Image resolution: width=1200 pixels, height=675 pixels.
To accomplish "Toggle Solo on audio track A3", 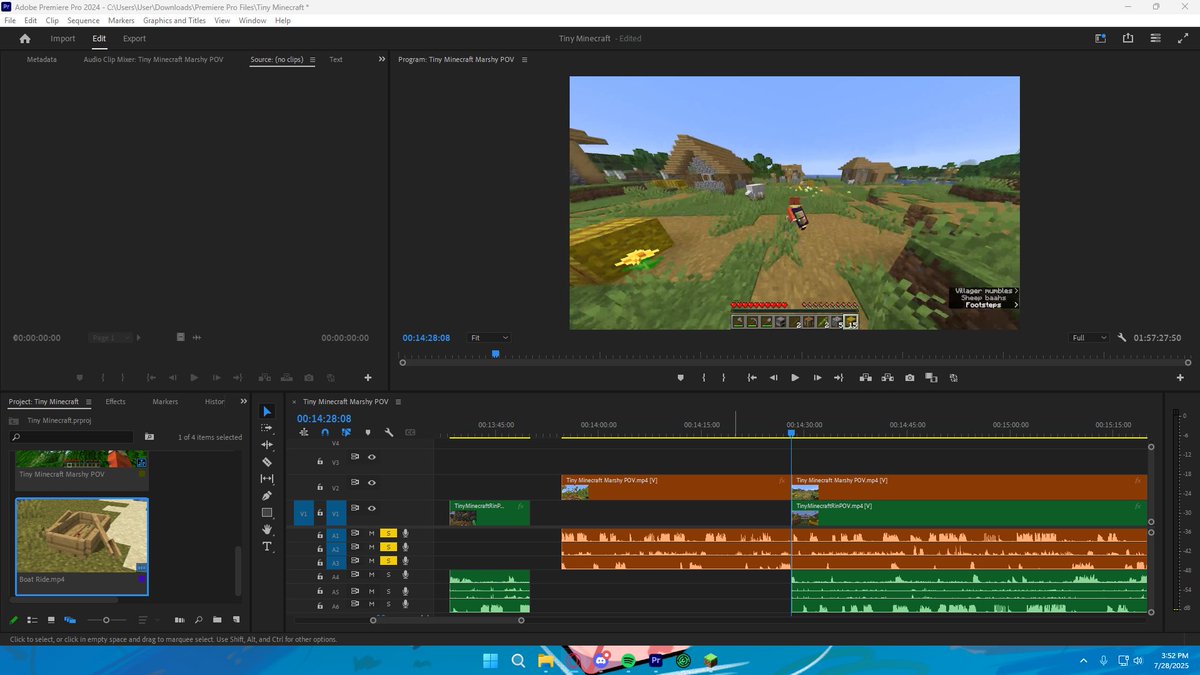I will click(388, 561).
